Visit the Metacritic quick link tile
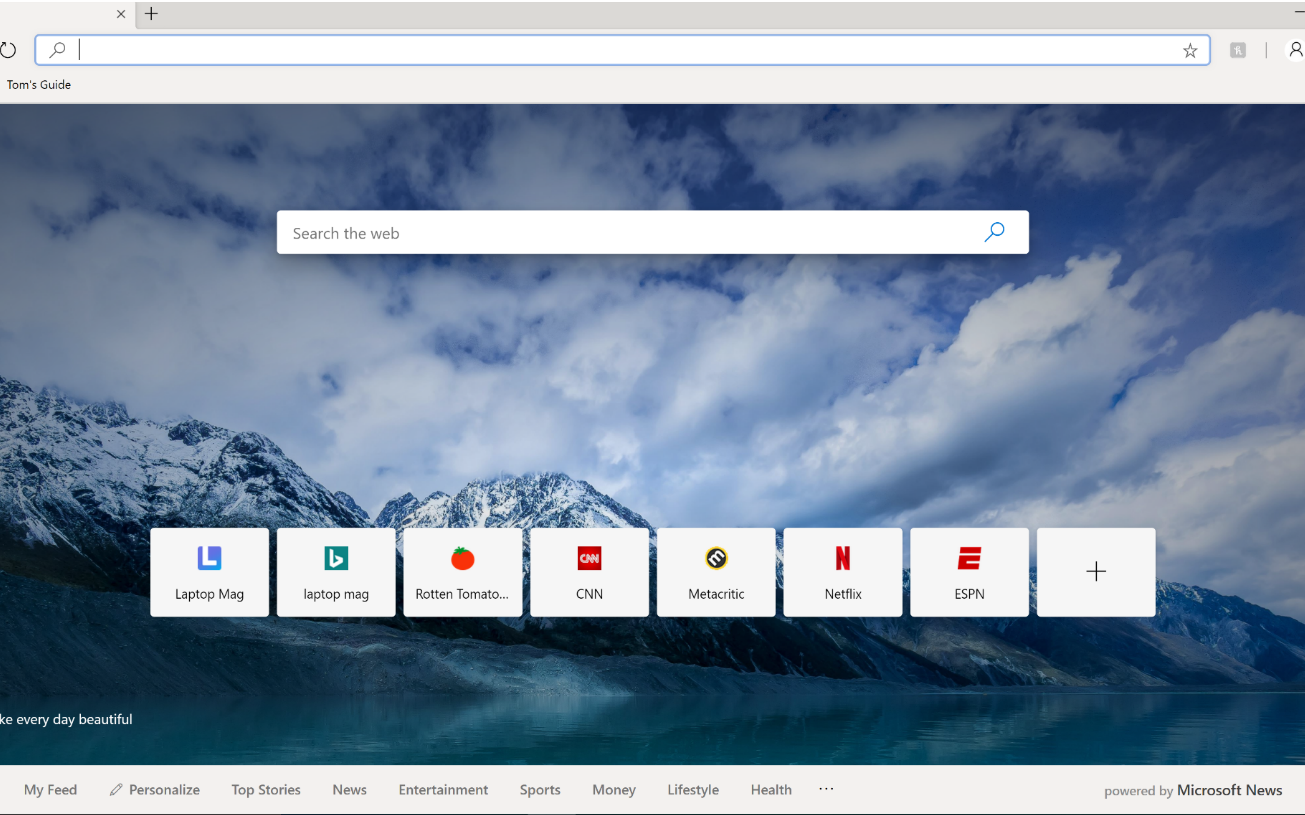 (716, 572)
